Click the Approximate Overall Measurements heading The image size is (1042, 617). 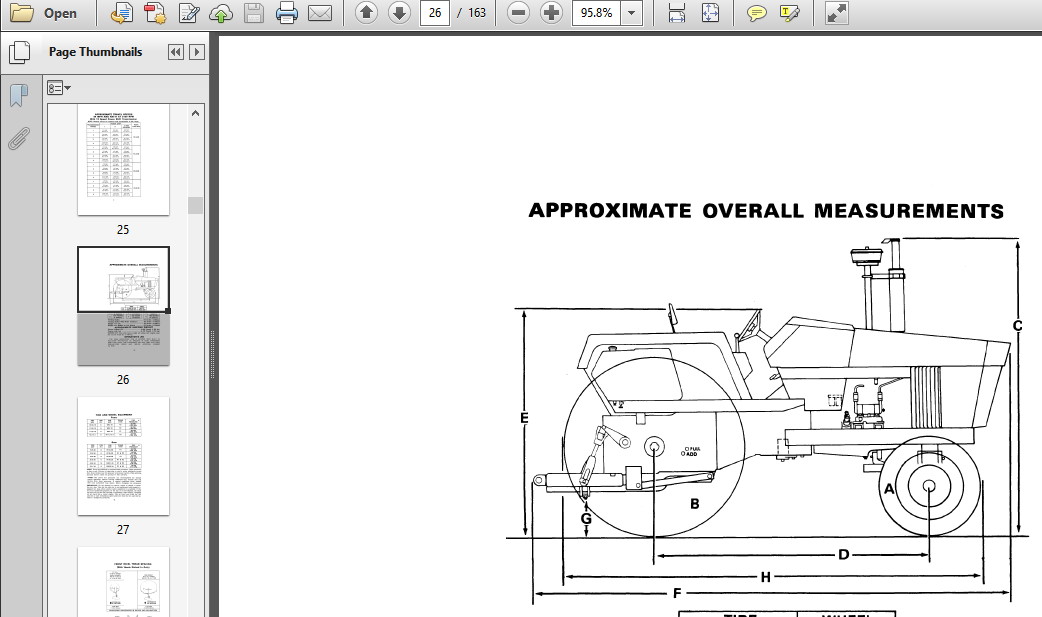coord(766,211)
